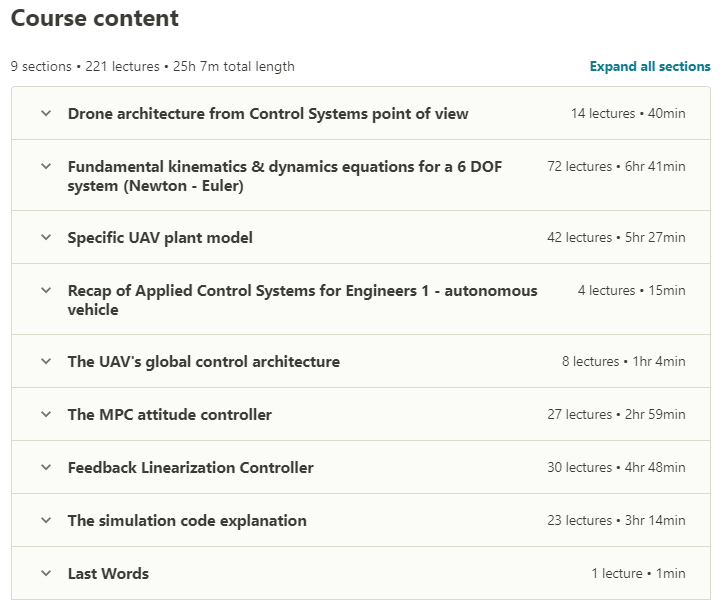Expand the Fundamental kinematics & dynamics chevron
Image resolution: width=720 pixels, height=608 pixels.
(46, 166)
